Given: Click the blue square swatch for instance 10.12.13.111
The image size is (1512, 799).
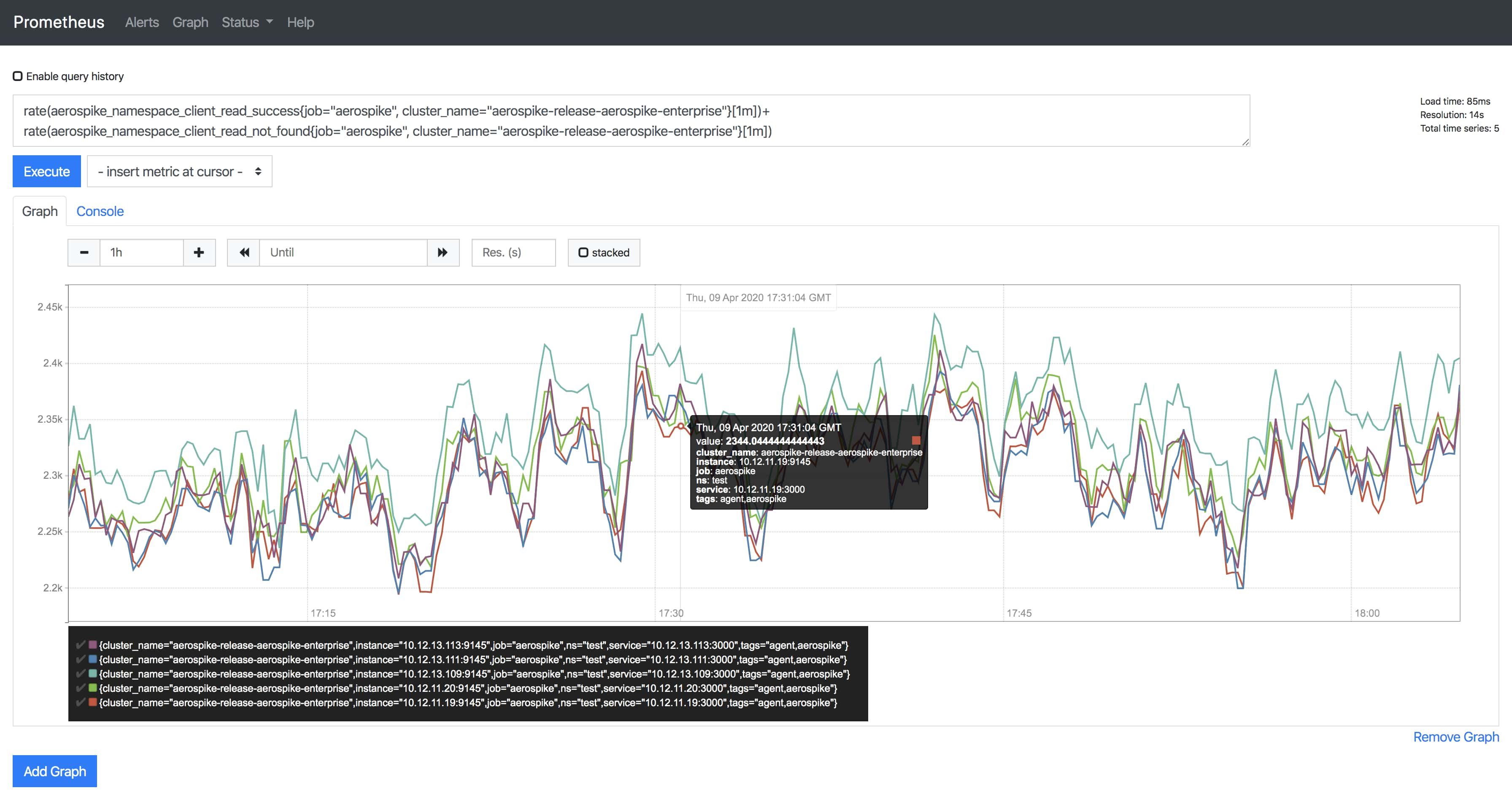Looking at the screenshot, I should pos(92,659).
